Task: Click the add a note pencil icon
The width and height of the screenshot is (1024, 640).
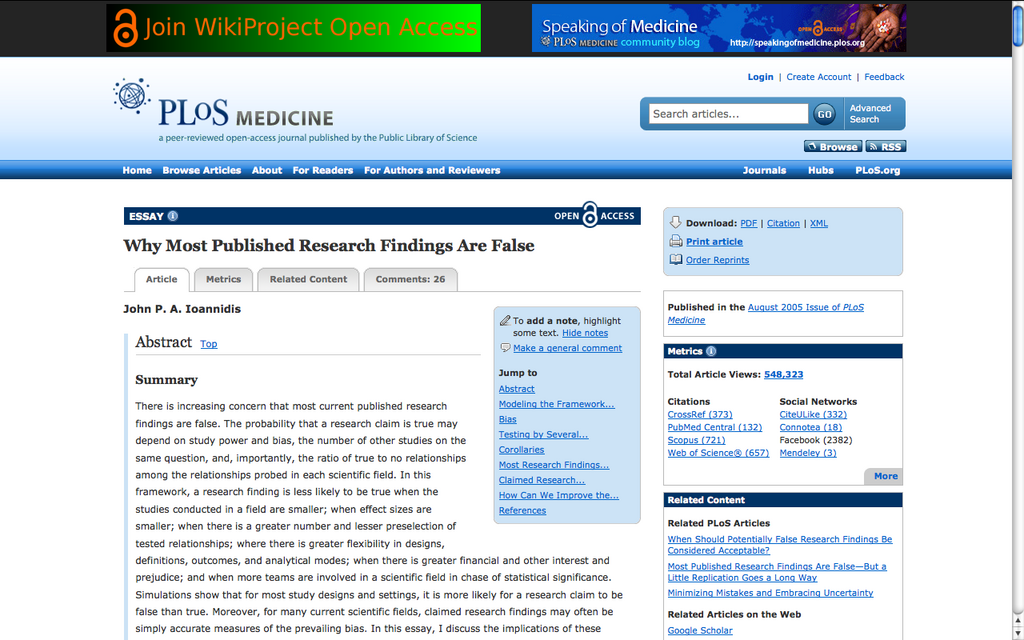Action: click(505, 321)
